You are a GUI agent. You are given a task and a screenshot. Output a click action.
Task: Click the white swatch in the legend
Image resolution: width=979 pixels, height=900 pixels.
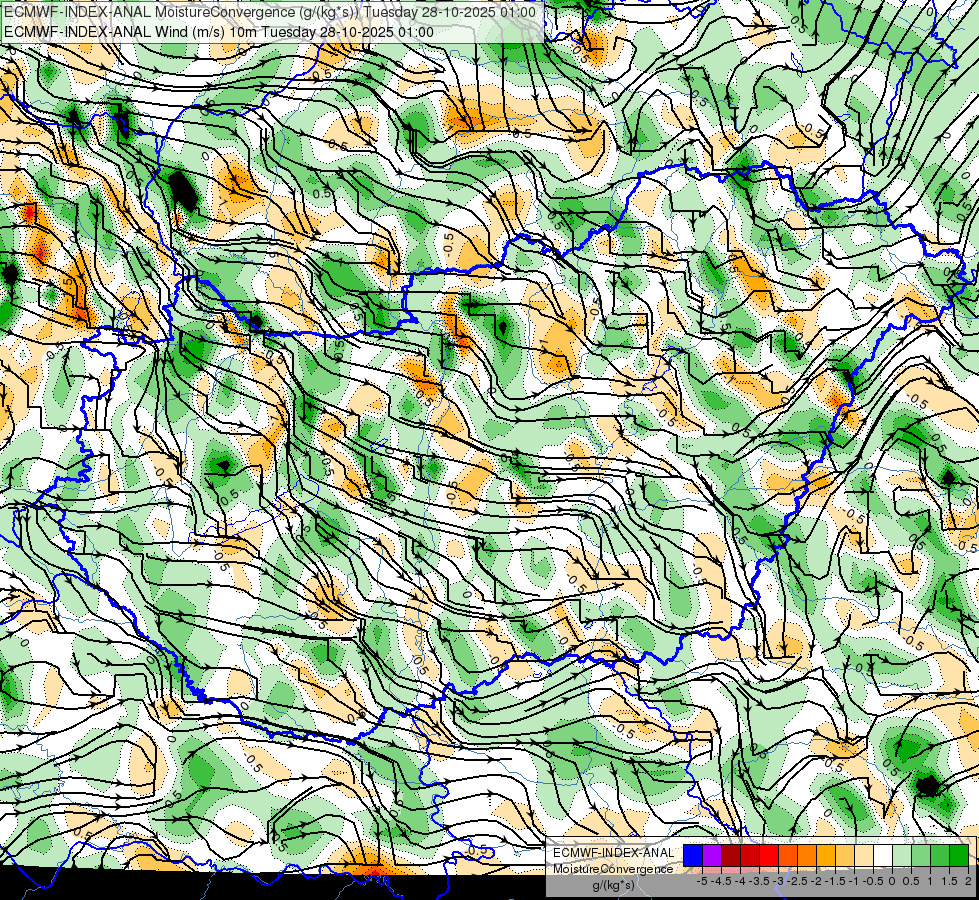click(x=883, y=855)
